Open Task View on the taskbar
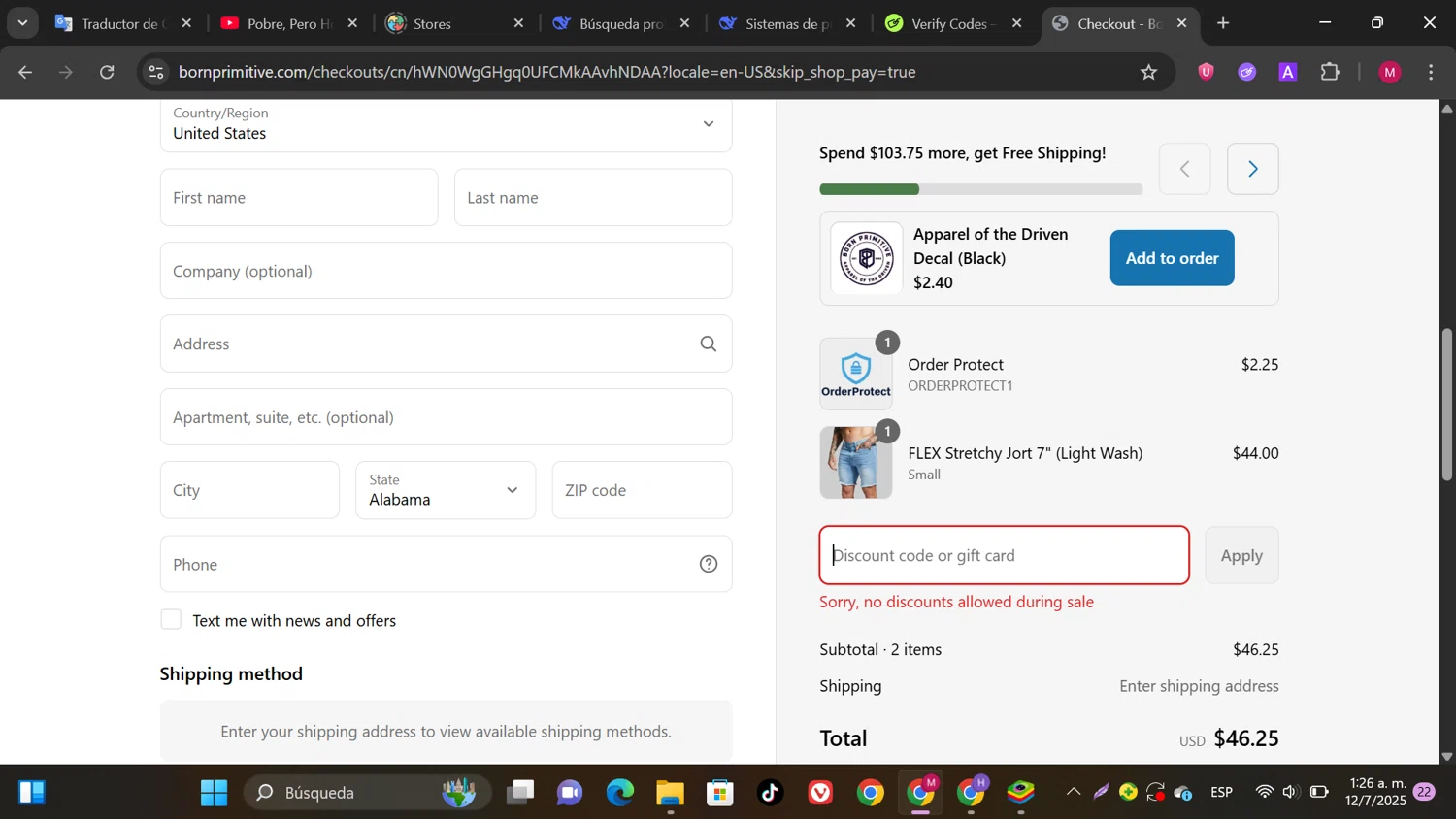The height and width of the screenshot is (819, 1456). pyautogui.click(x=519, y=793)
